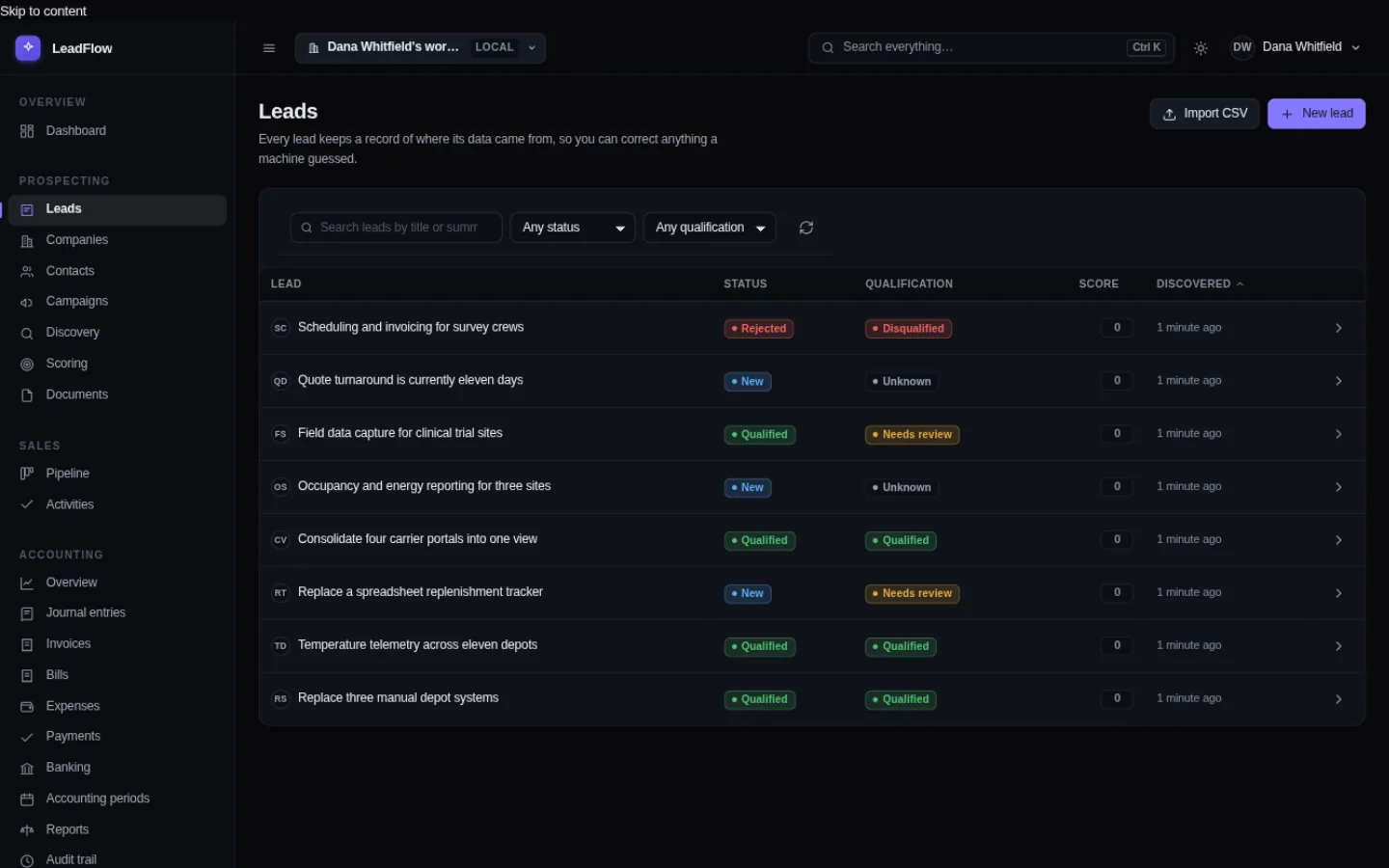Image resolution: width=1389 pixels, height=868 pixels.
Task: Click the LeadFlow logo icon
Action: [x=28, y=47]
